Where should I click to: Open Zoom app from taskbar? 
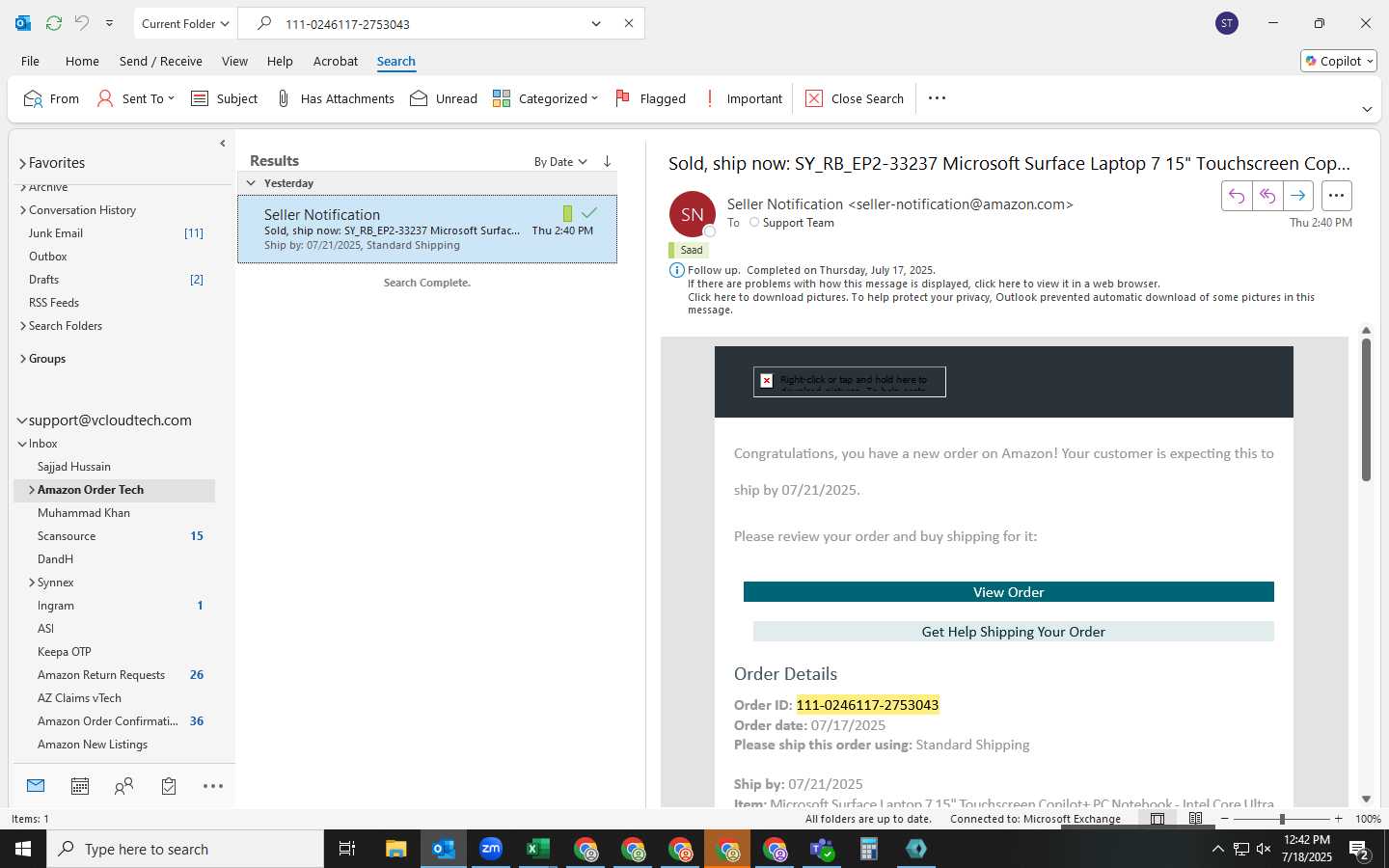(491, 849)
